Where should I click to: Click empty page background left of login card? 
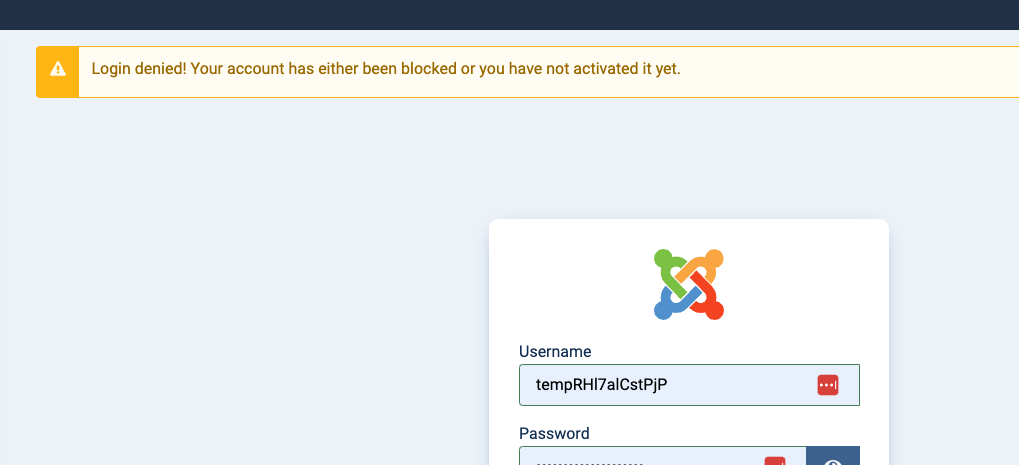point(250,300)
